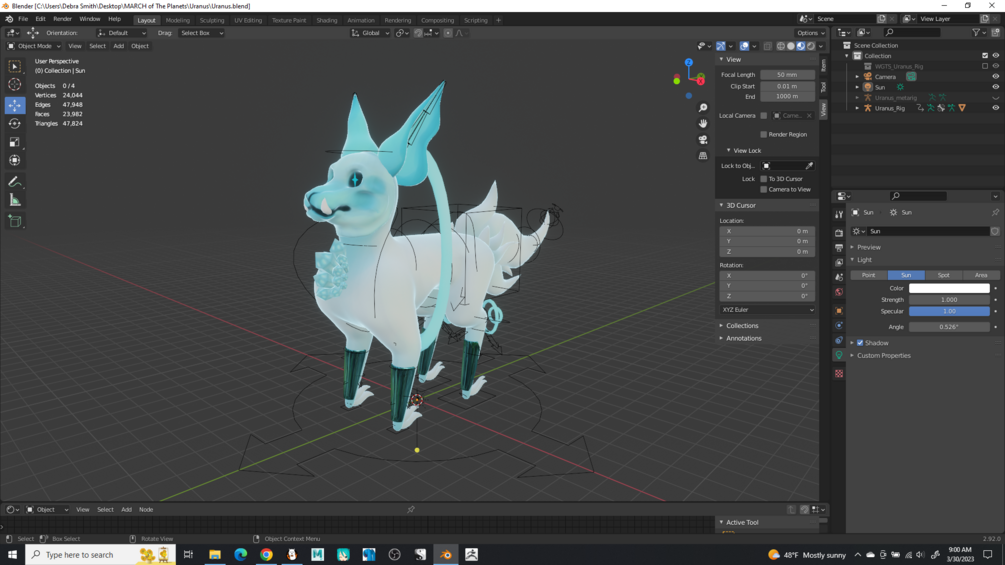This screenshot has height=565, width=1005.
Task: Toggle X-ray view icon in header
Action: click(768, 46)
